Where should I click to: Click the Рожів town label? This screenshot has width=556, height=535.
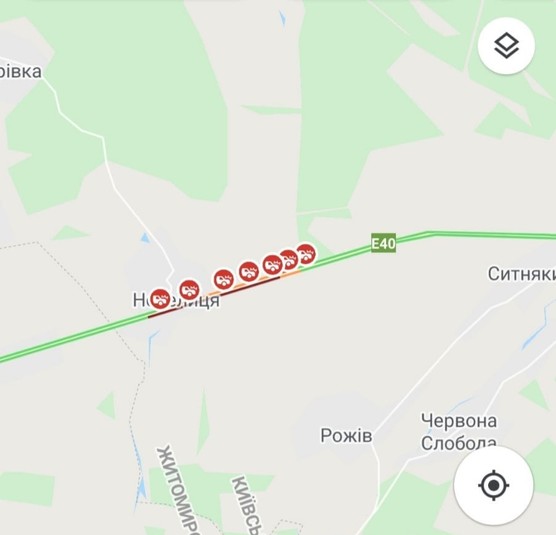click(x=346, y=435)
